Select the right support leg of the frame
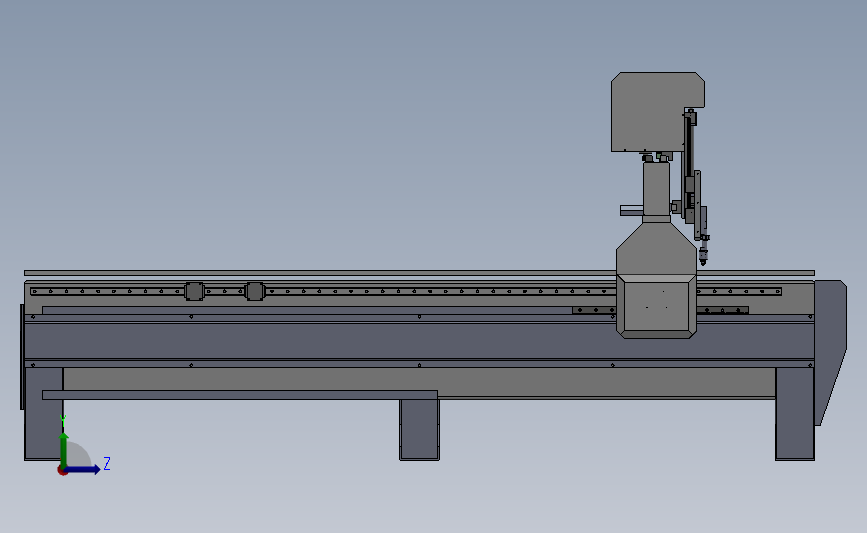Viewport: 867px width, 533px height. (795, 414)
